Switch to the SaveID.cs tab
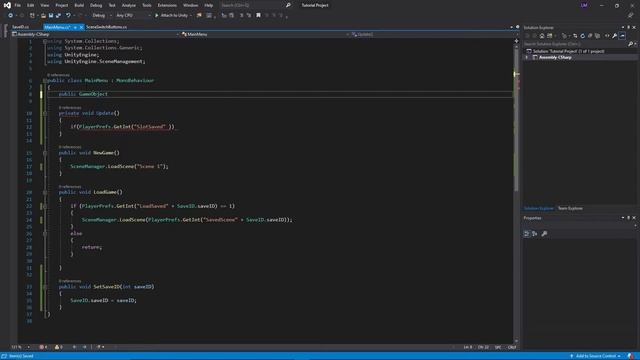640x360 pixels. click(x=20, y=27)
